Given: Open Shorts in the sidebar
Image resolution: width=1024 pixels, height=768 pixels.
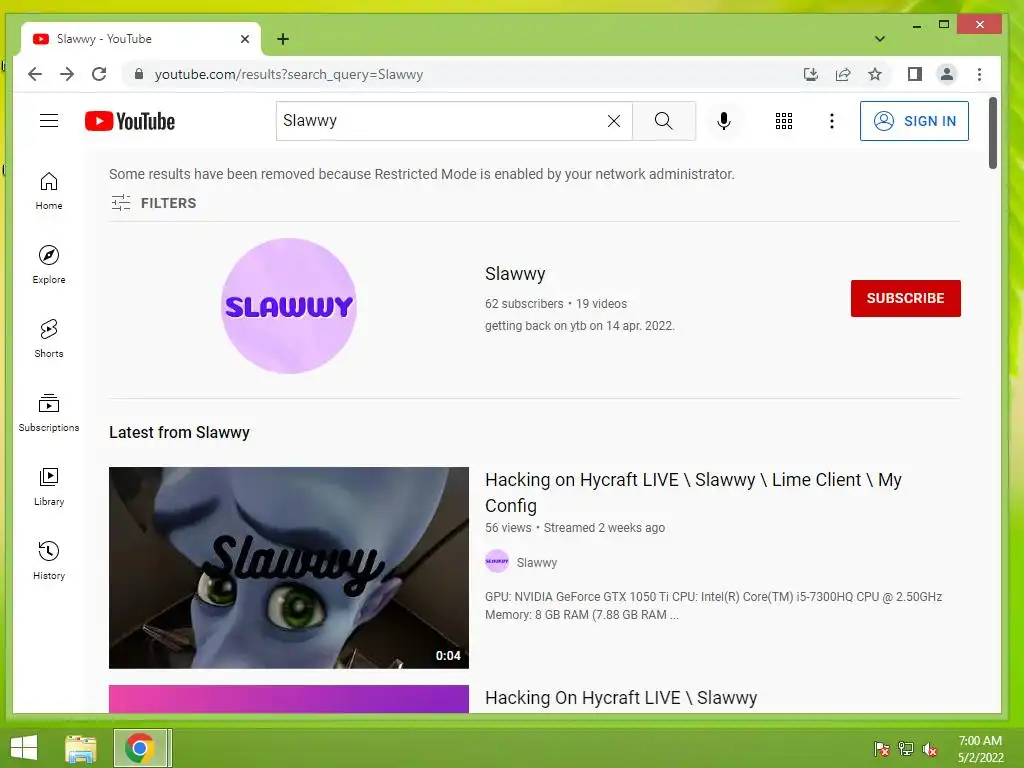Looking at the screenshot, I should [x=49, y=338].
